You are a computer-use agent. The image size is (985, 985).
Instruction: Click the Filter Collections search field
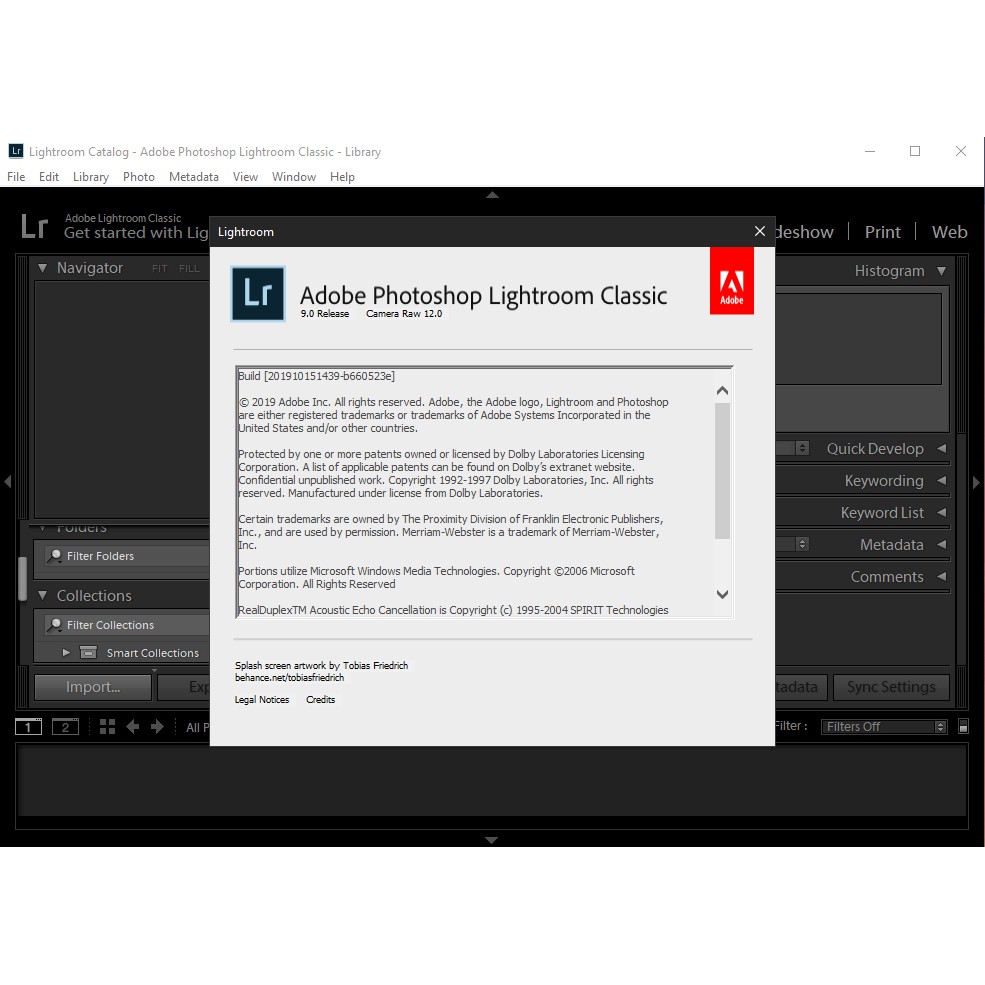click(x=127, y=624)
